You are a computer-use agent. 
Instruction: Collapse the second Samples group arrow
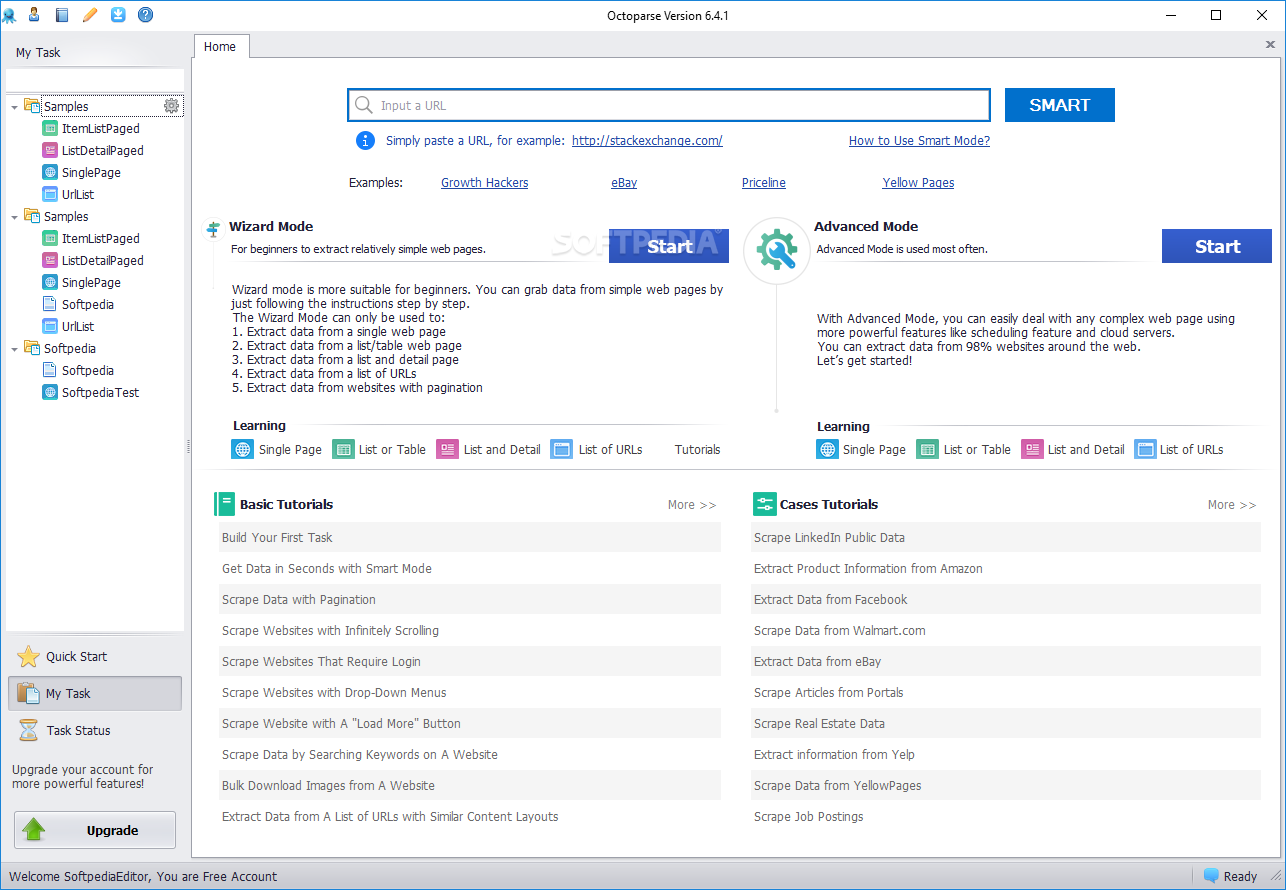coord(14,217)
